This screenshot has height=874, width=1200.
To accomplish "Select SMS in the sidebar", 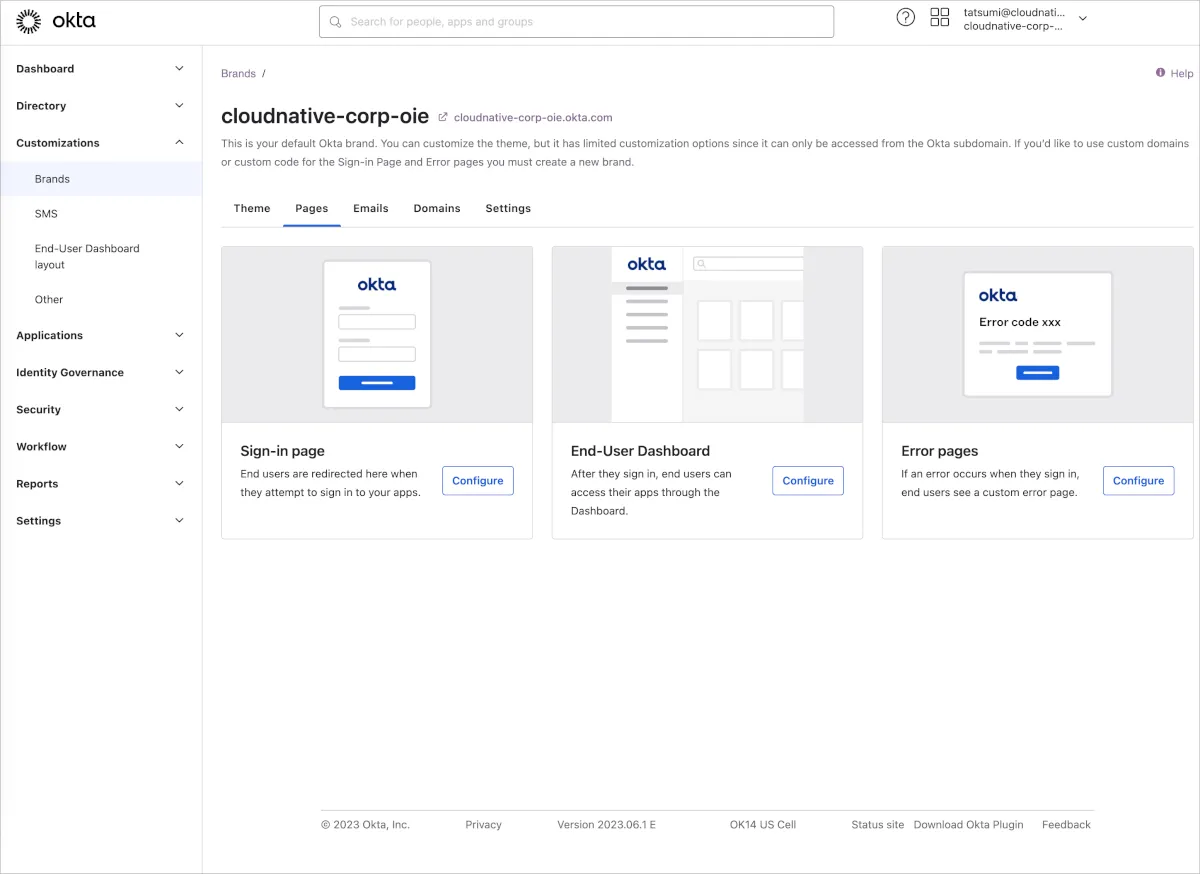I will pos(46,214).
